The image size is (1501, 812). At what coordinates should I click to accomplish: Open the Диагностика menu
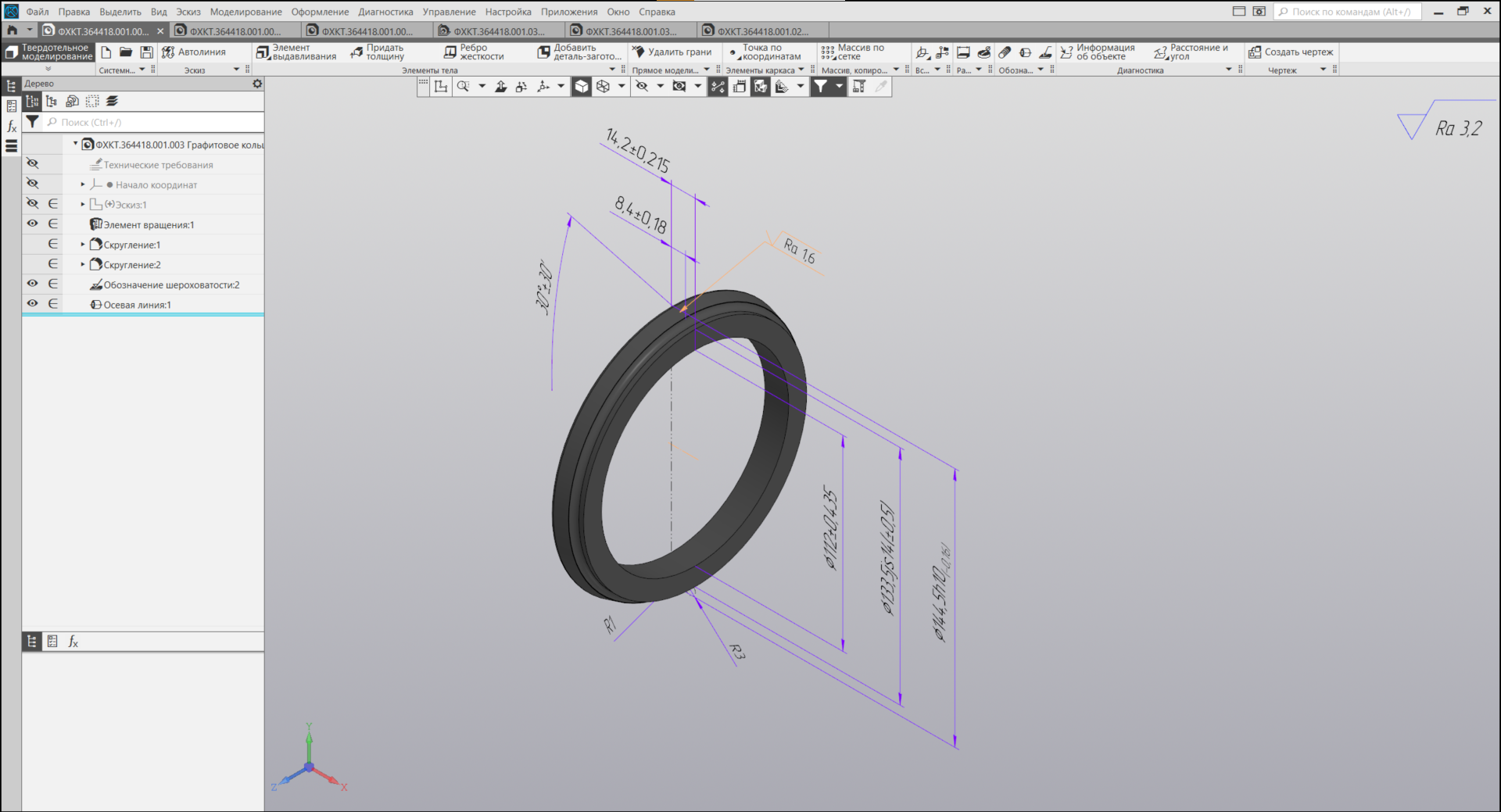(x=385, y=12)
